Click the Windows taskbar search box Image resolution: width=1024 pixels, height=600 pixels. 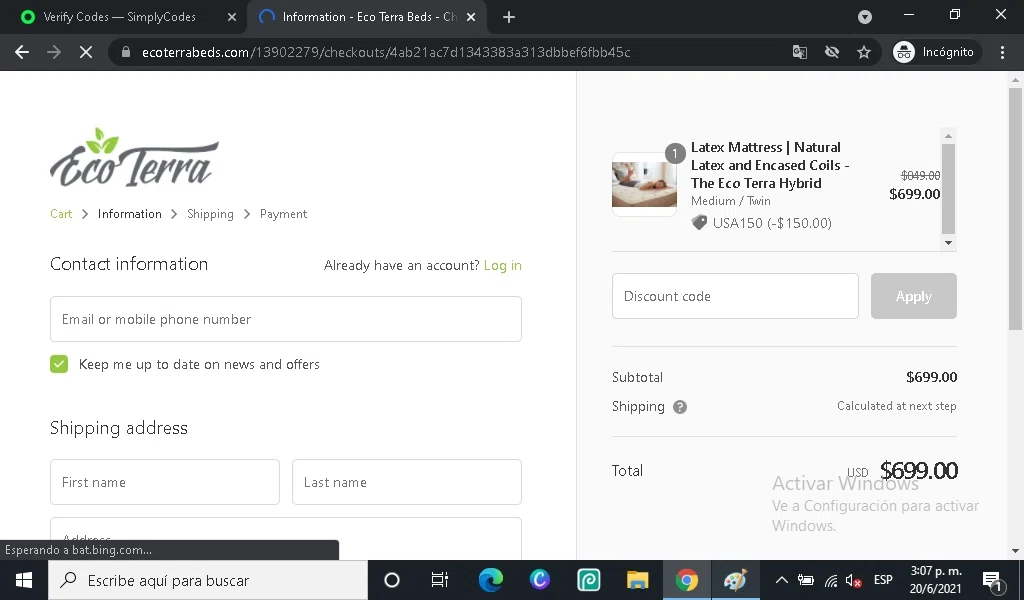click(208, 580)
